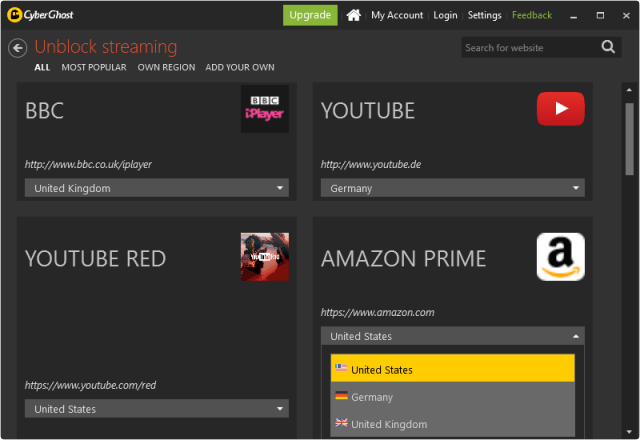
Task: Click the BBC title text
Action: (x=44, y=111)
